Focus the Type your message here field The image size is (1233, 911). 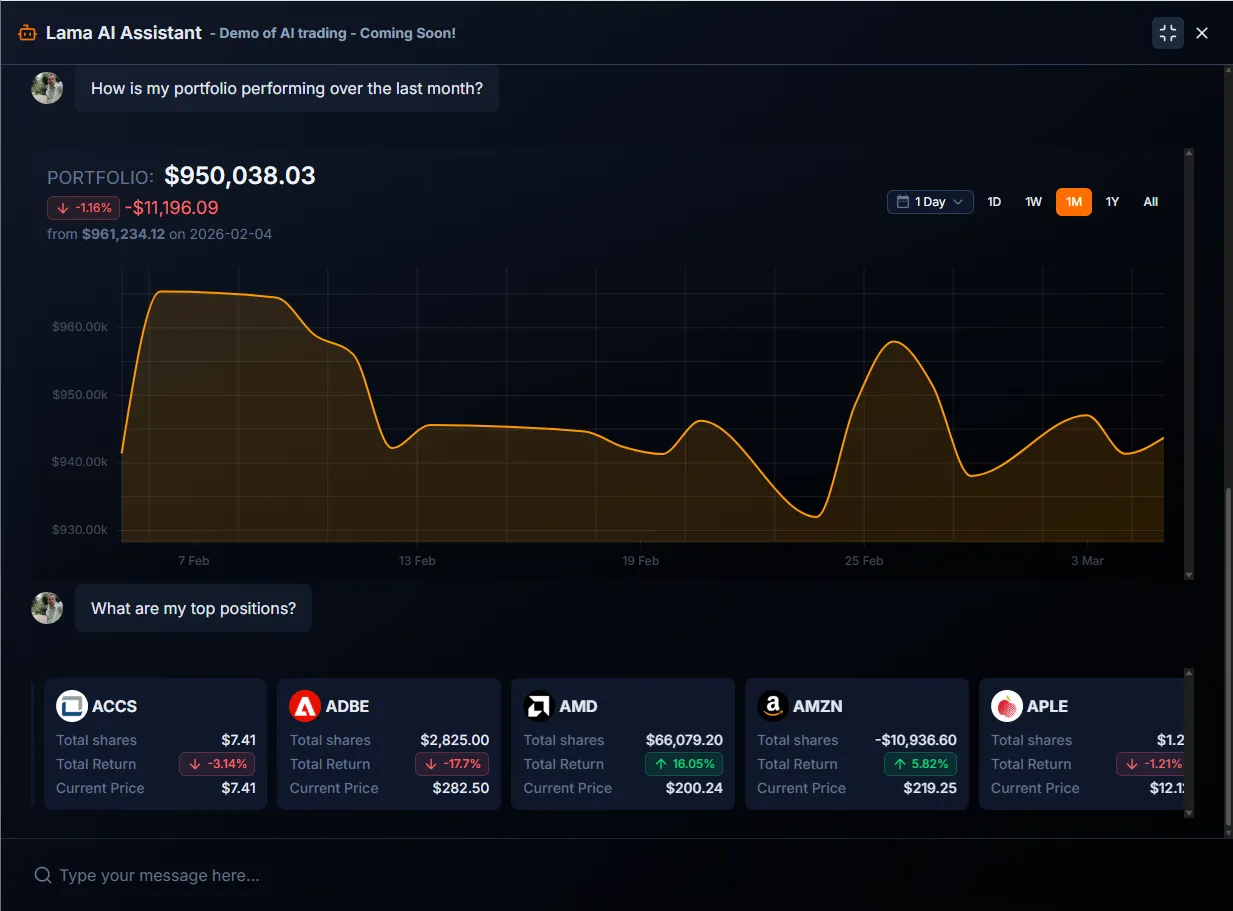pyautogui.click(x=616, y=875)
